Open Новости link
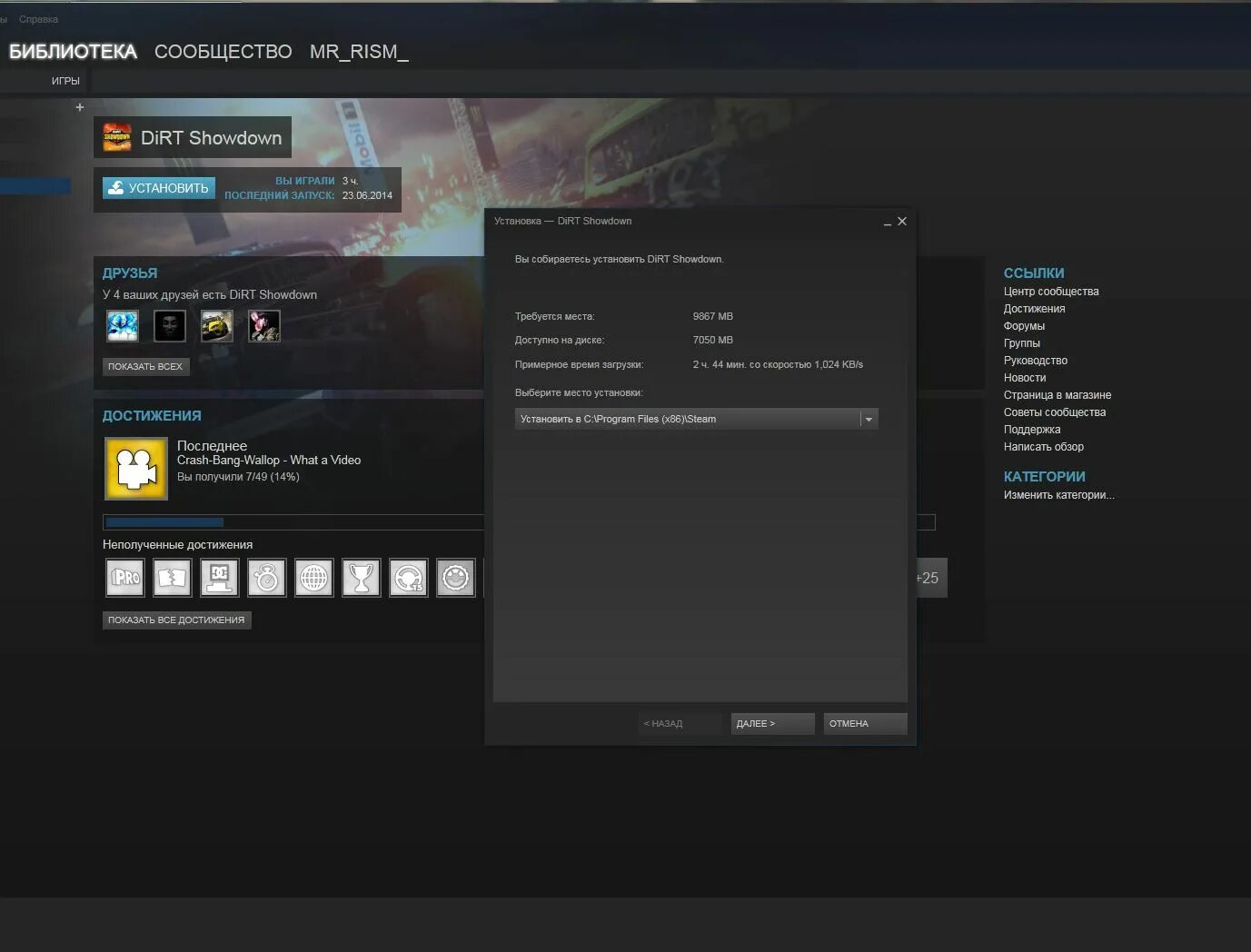This screenshot has height=952, width=1251. 1025,378
